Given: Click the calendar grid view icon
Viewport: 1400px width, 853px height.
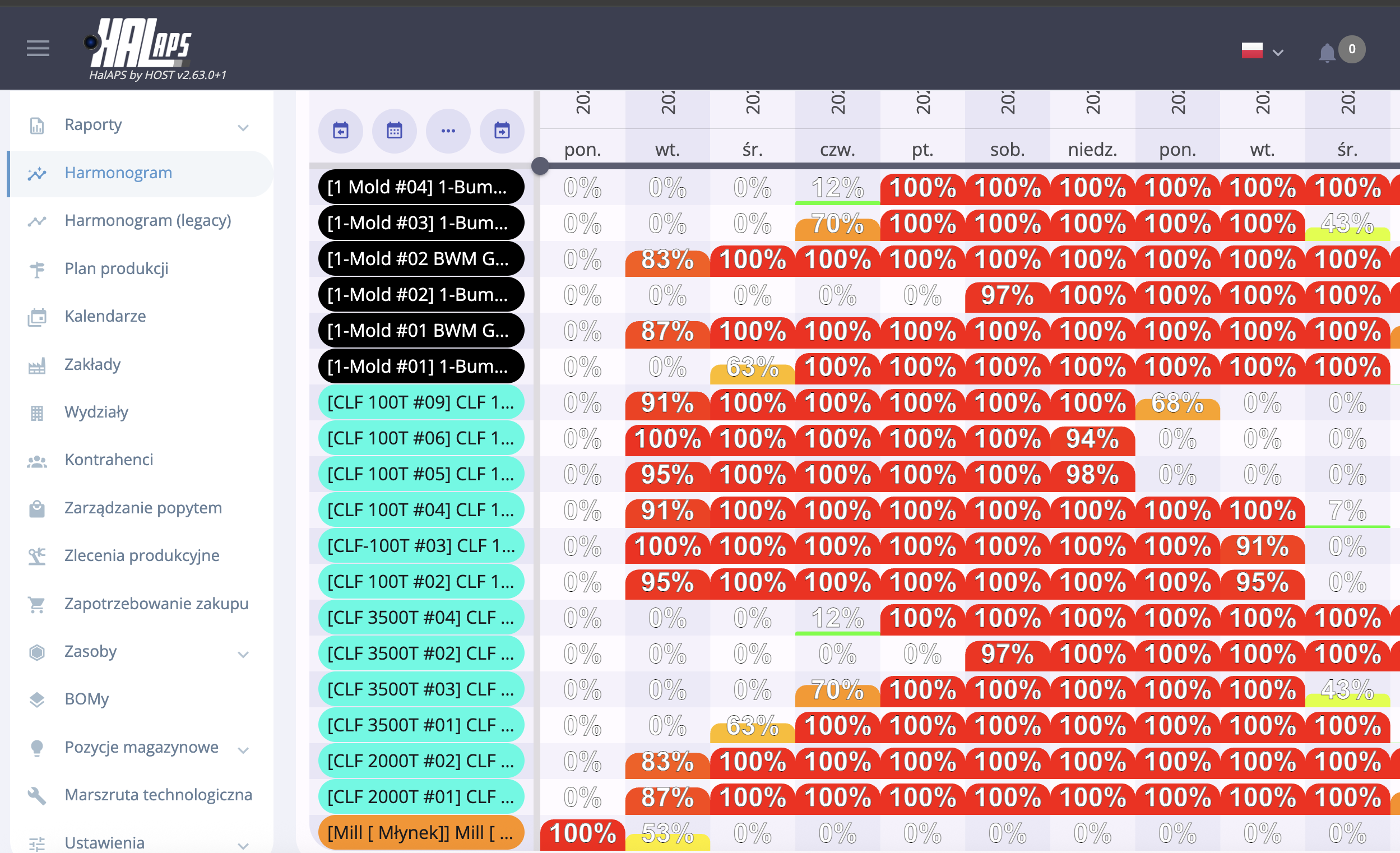Looking at the screenshot, I should pos(395,131).
